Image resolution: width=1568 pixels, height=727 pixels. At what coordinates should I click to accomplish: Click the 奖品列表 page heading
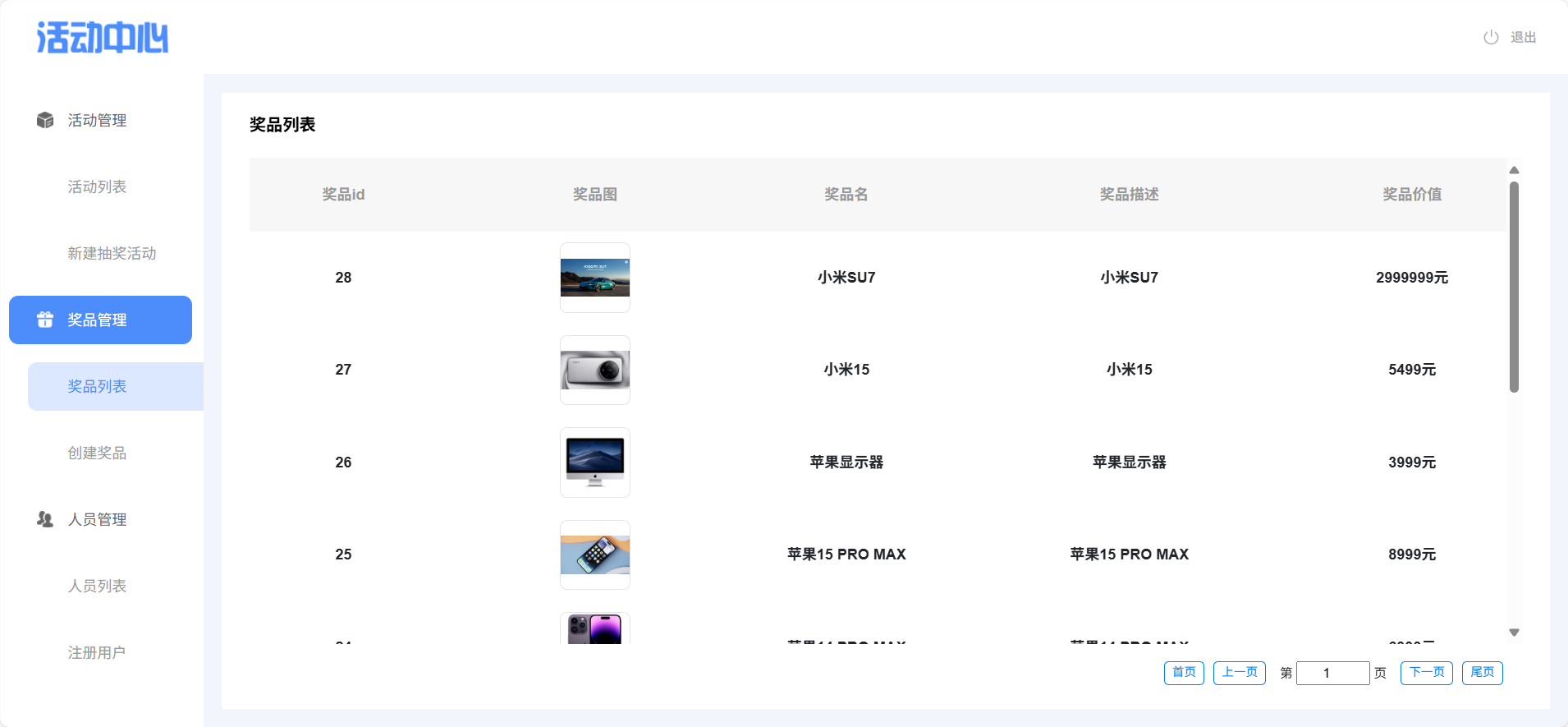click(x=282, y=124)
